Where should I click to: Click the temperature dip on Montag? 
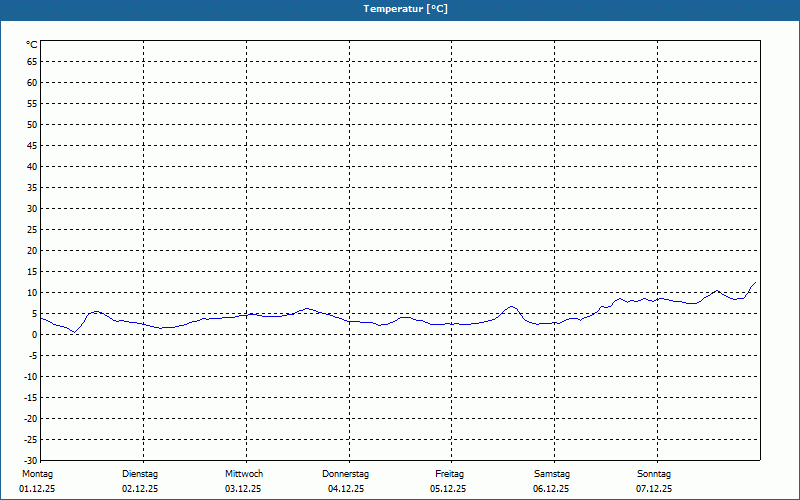click(x=74, y=332)
